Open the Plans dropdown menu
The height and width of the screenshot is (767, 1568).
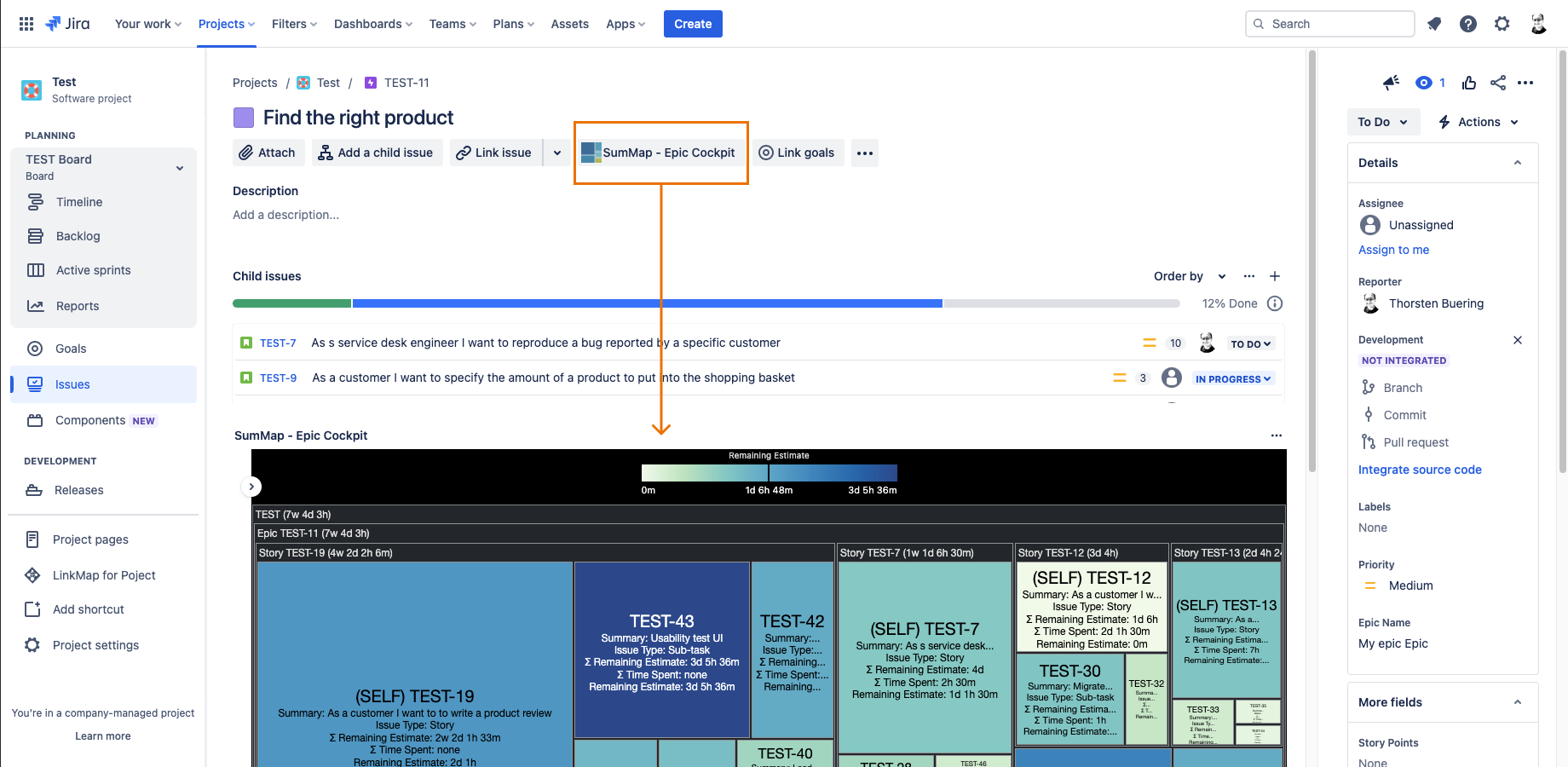514,24
